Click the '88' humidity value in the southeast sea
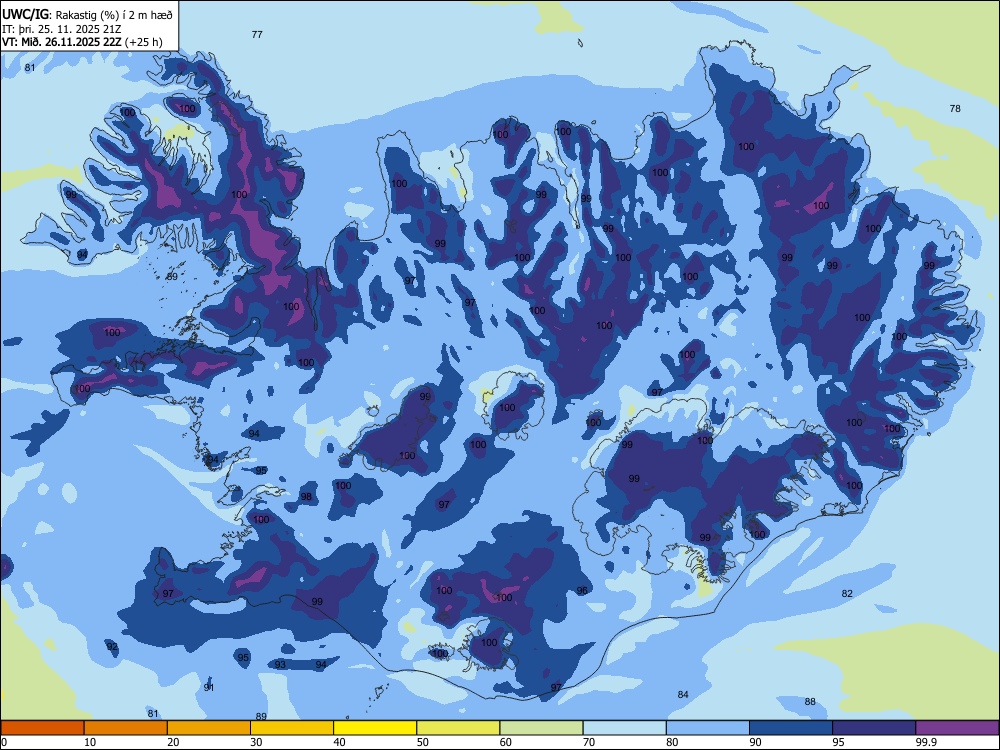 (x=810, y=702)
